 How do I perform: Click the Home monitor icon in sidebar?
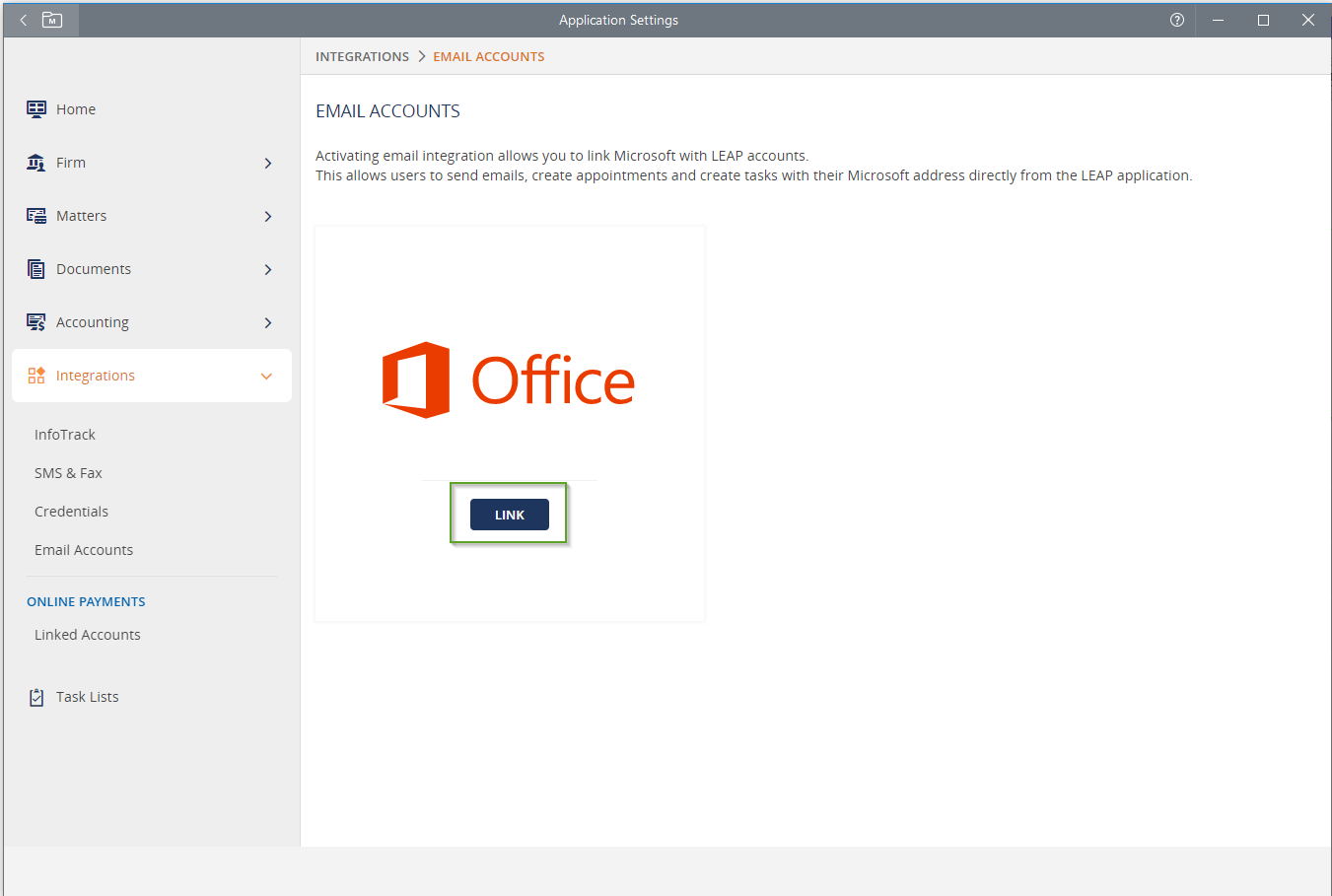36,109
